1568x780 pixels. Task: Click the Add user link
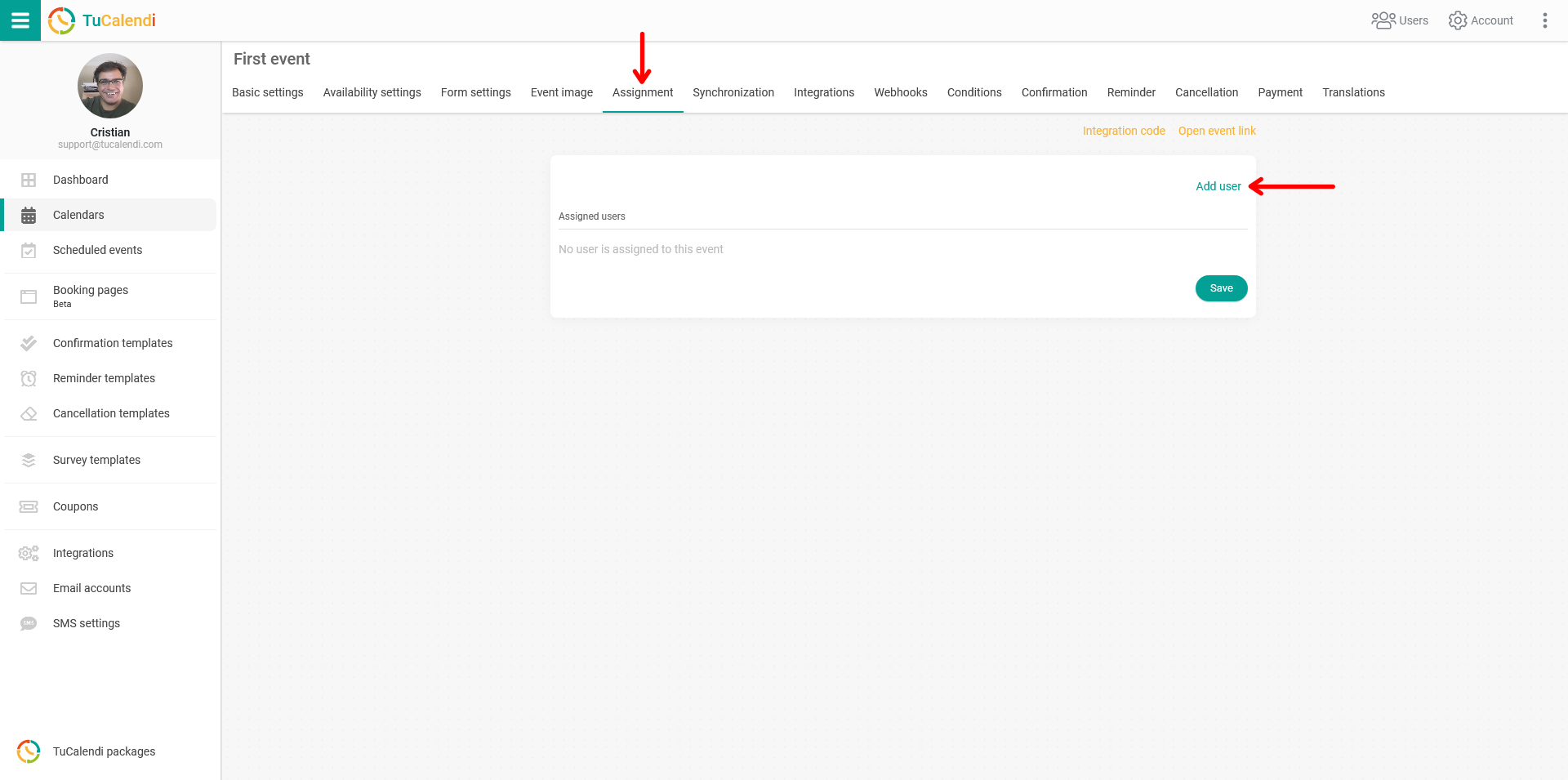pos(1218,186)
